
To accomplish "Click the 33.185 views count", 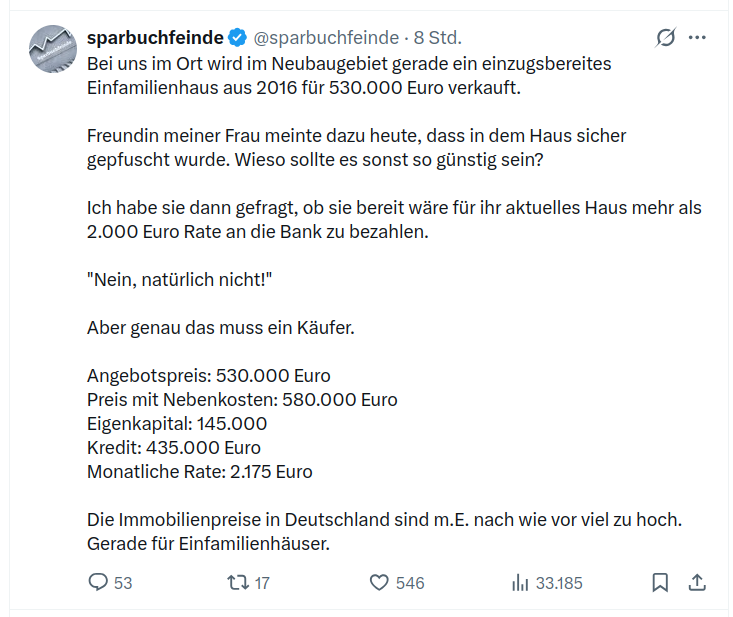I will pos(559,583).
